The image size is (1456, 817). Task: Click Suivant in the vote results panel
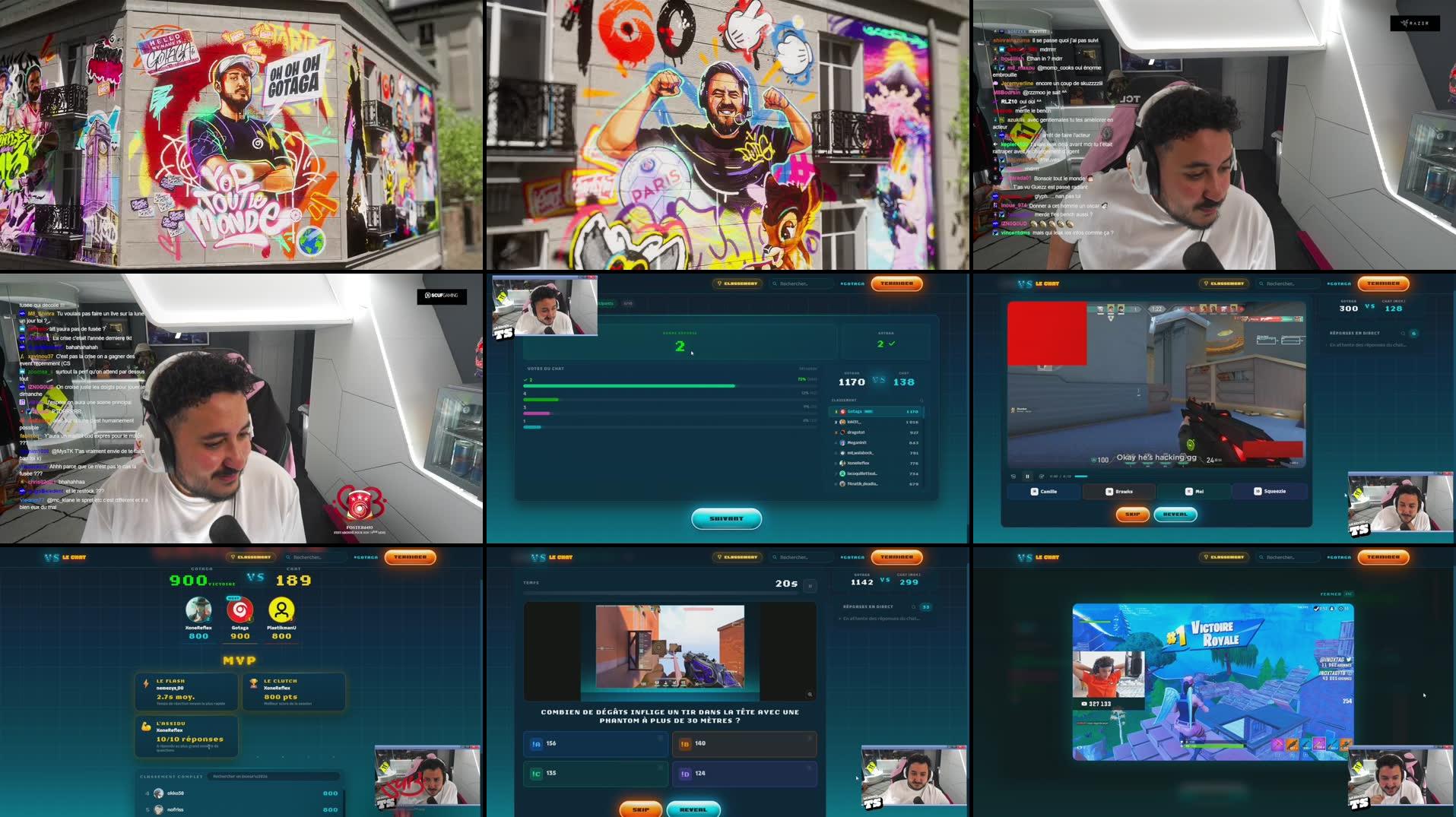726,518
